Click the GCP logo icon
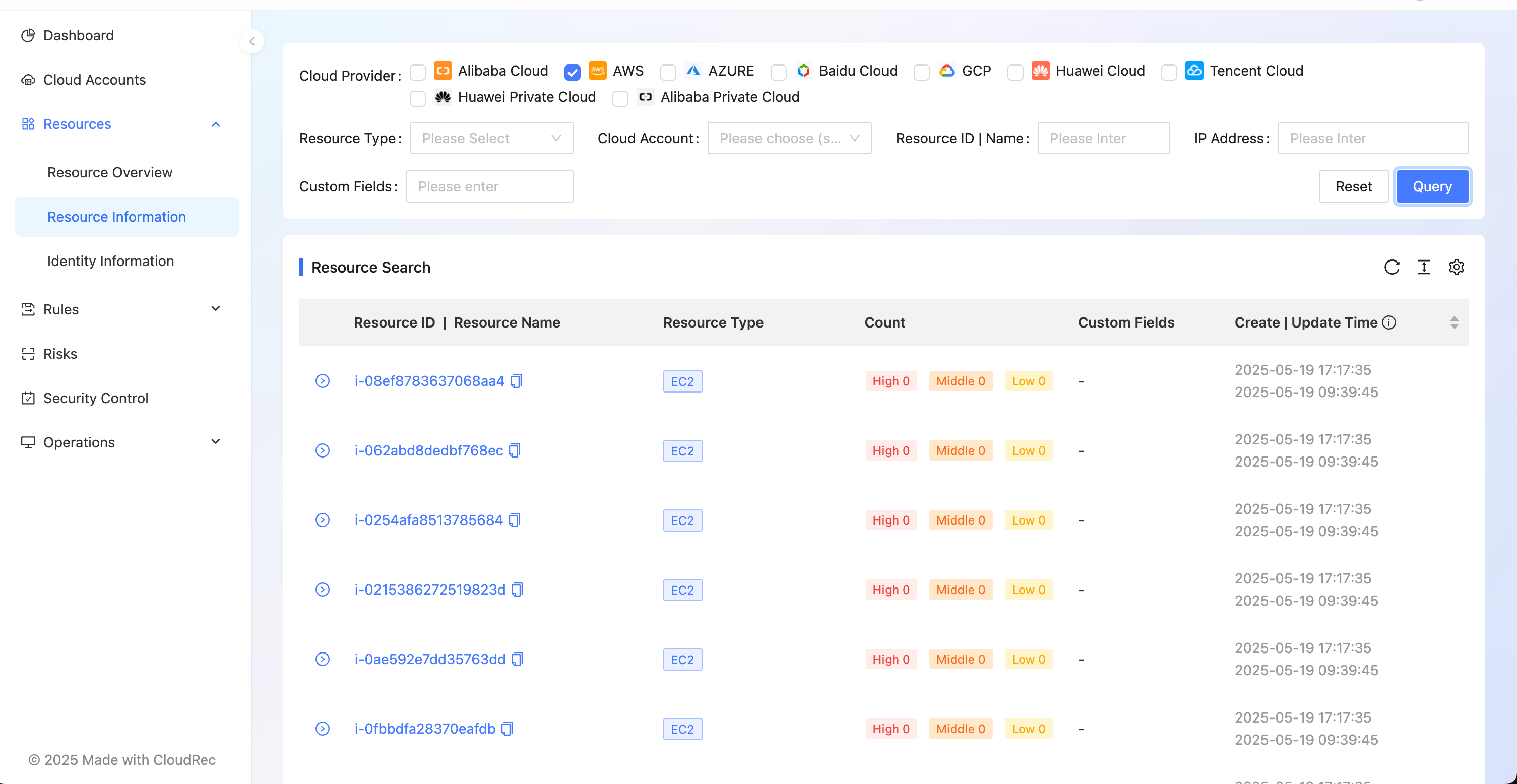 (x=947, y=71)
